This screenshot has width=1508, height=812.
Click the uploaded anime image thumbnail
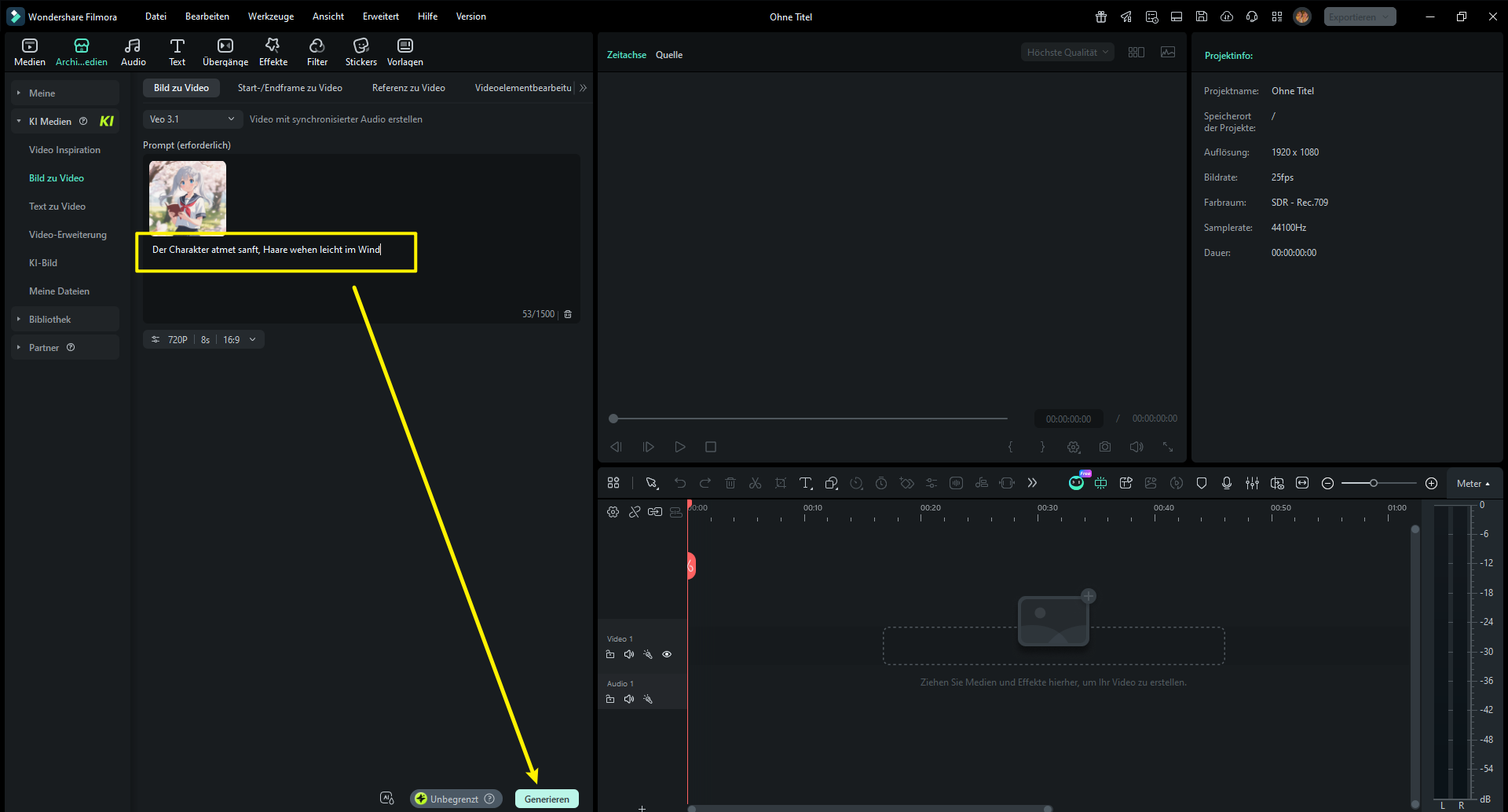(x=188, y=197)
